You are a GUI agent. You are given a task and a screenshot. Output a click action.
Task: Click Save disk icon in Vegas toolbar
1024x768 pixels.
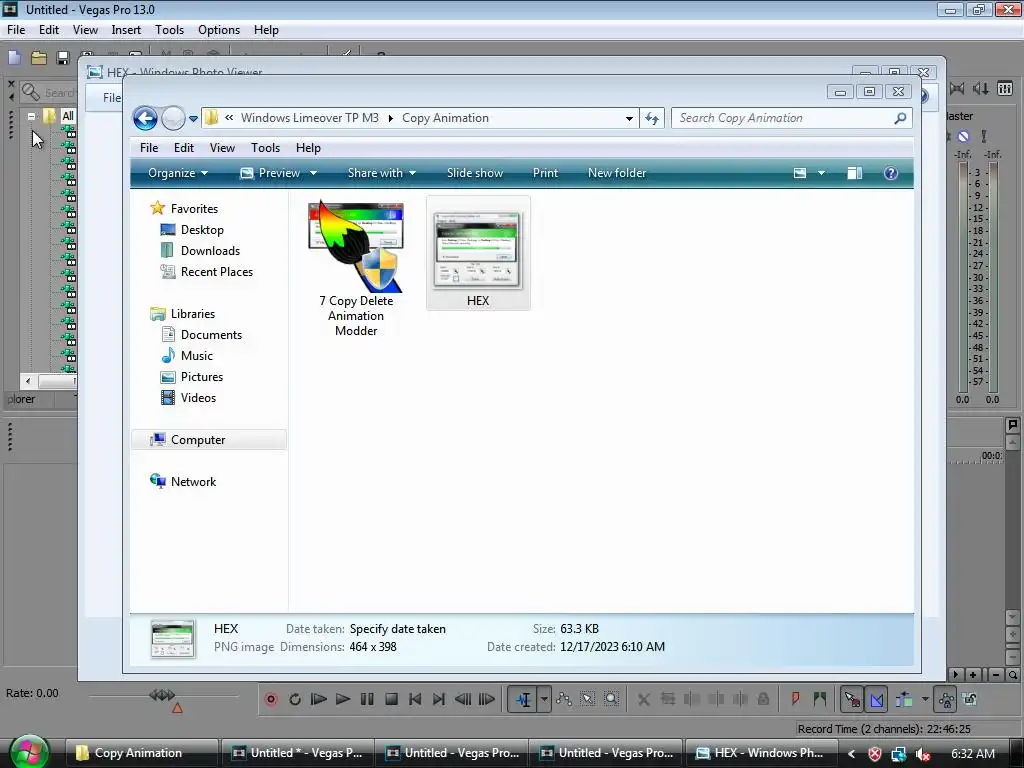coord(63,57)
